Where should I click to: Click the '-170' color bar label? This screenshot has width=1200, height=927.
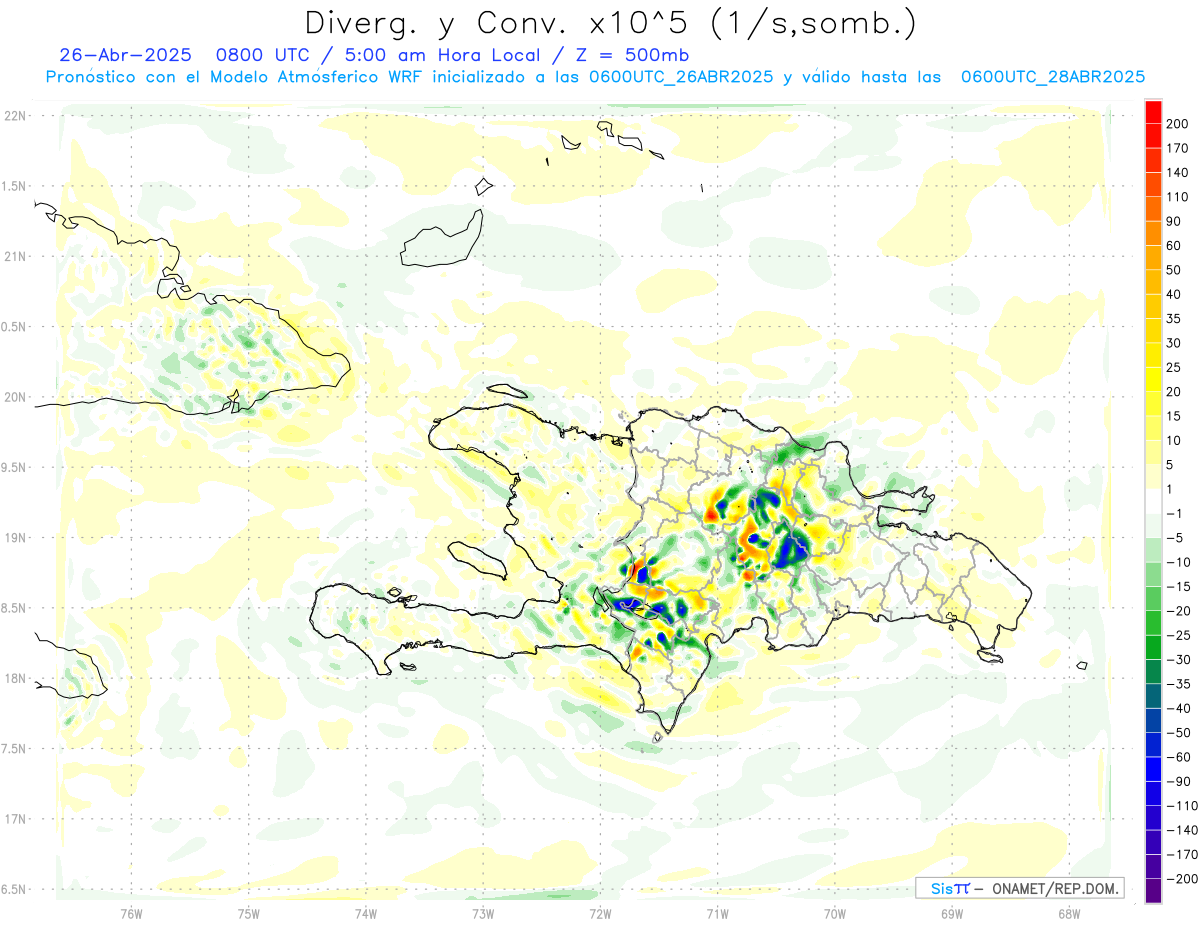pyautogui.click(x=1182, y=855)
